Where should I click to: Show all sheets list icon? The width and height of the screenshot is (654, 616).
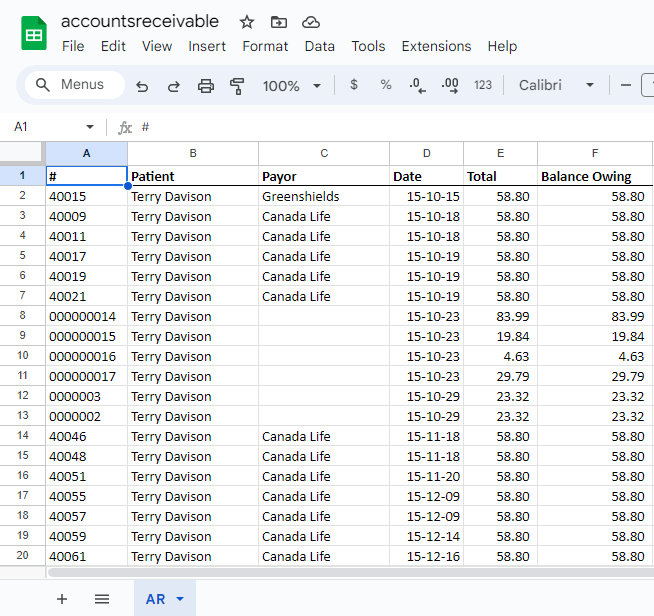[x=102, y=599]
